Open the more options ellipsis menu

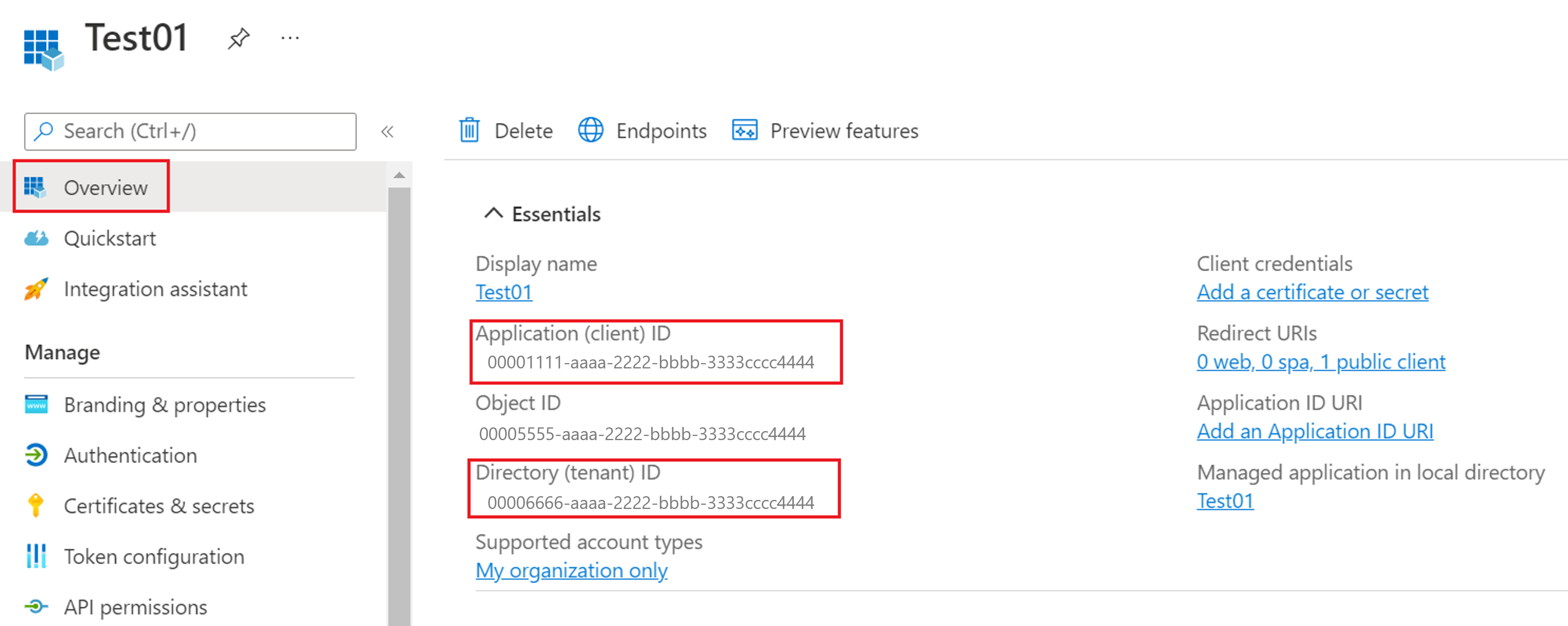[290, 38]
